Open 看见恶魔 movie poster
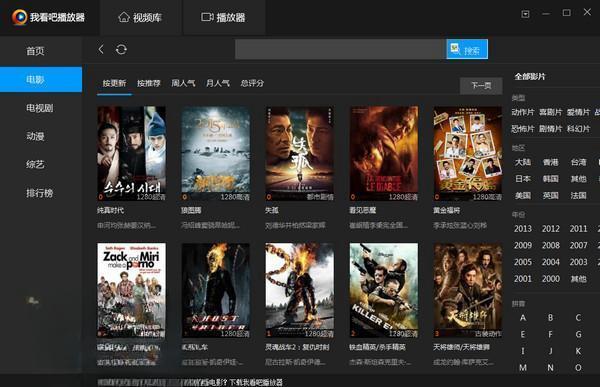The width and height of the screenshot is (600, 387). pyautogui.click(x=384, y=153)
